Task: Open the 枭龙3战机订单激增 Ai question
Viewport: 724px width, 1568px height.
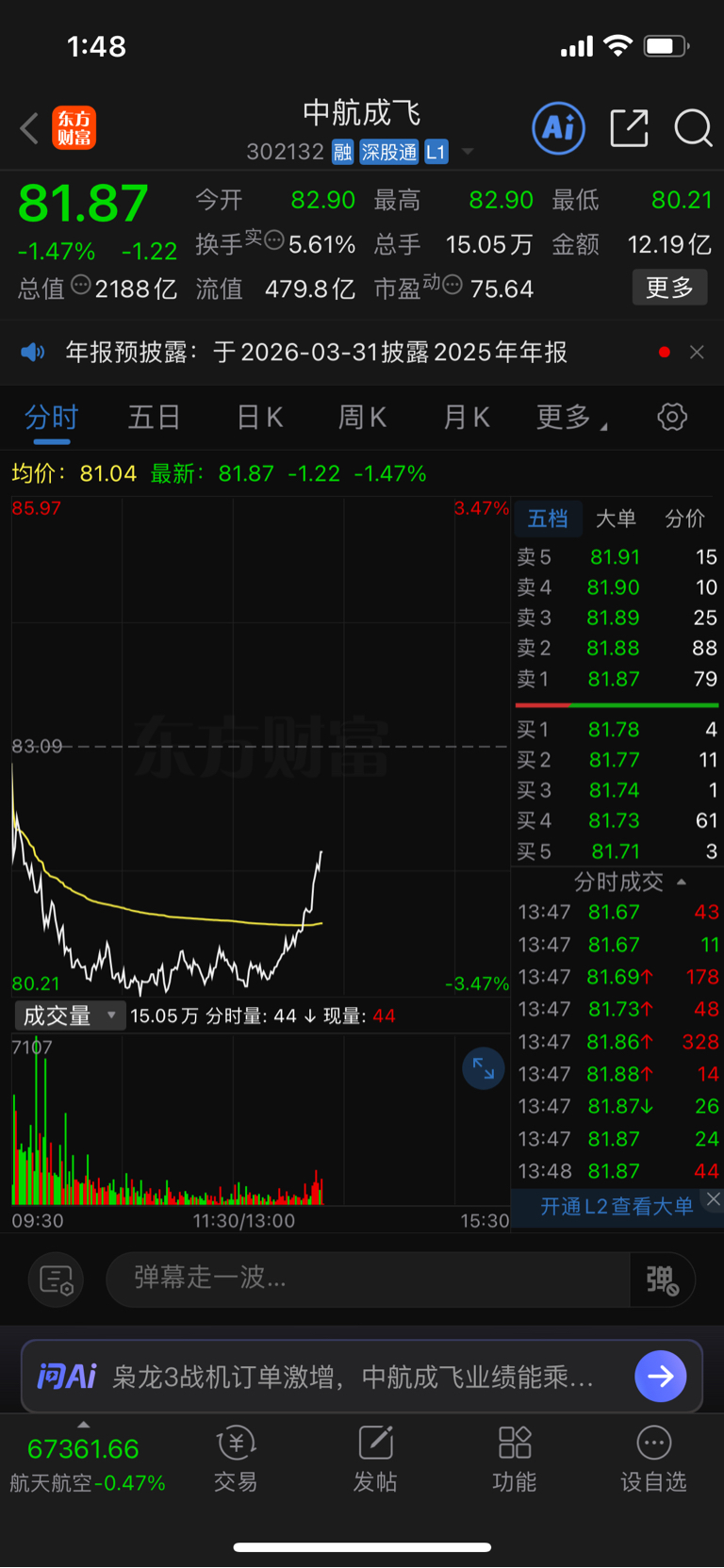Action: click(354, 1378)
